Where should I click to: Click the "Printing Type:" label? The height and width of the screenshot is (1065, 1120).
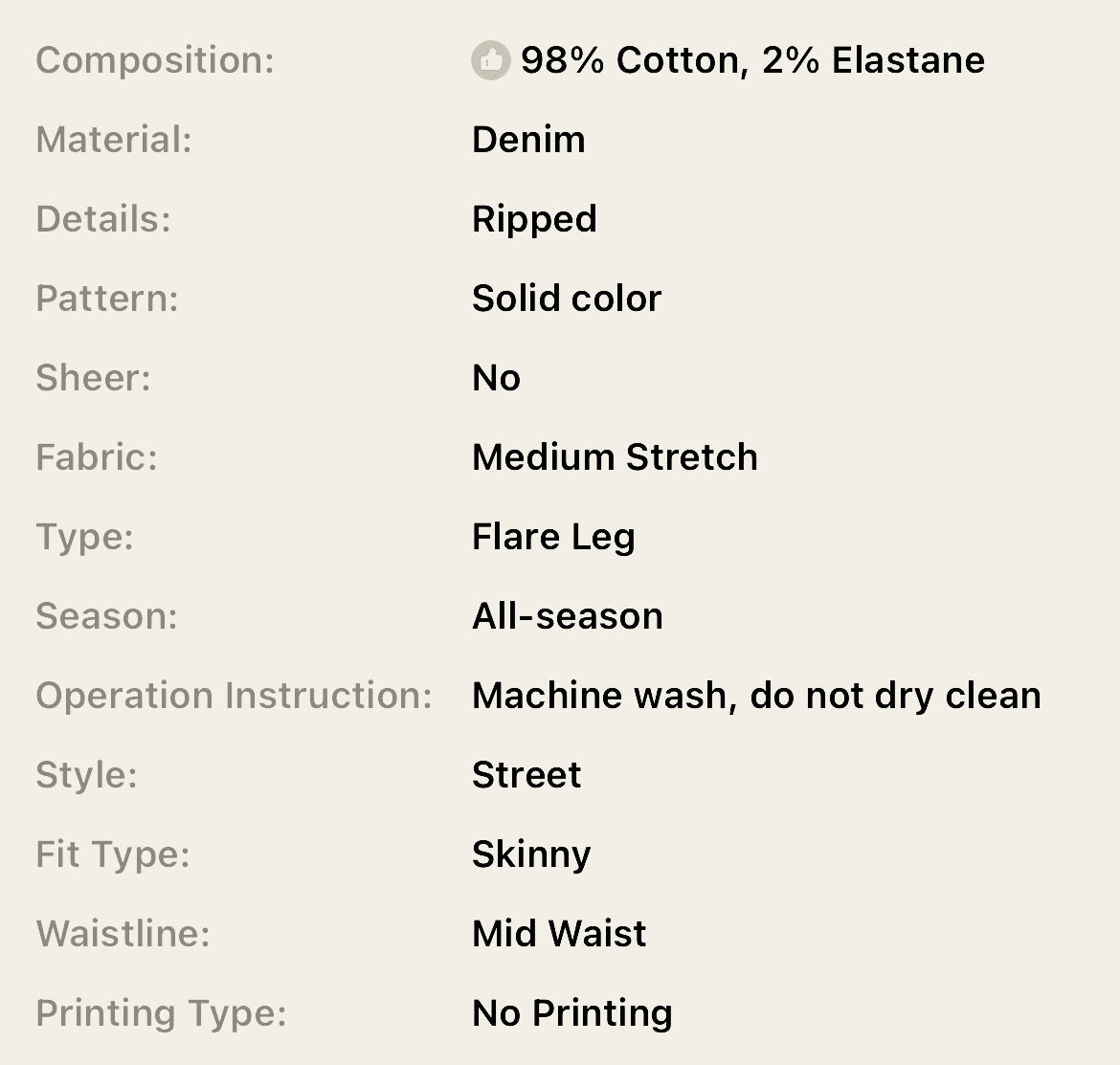[161, 1013]
